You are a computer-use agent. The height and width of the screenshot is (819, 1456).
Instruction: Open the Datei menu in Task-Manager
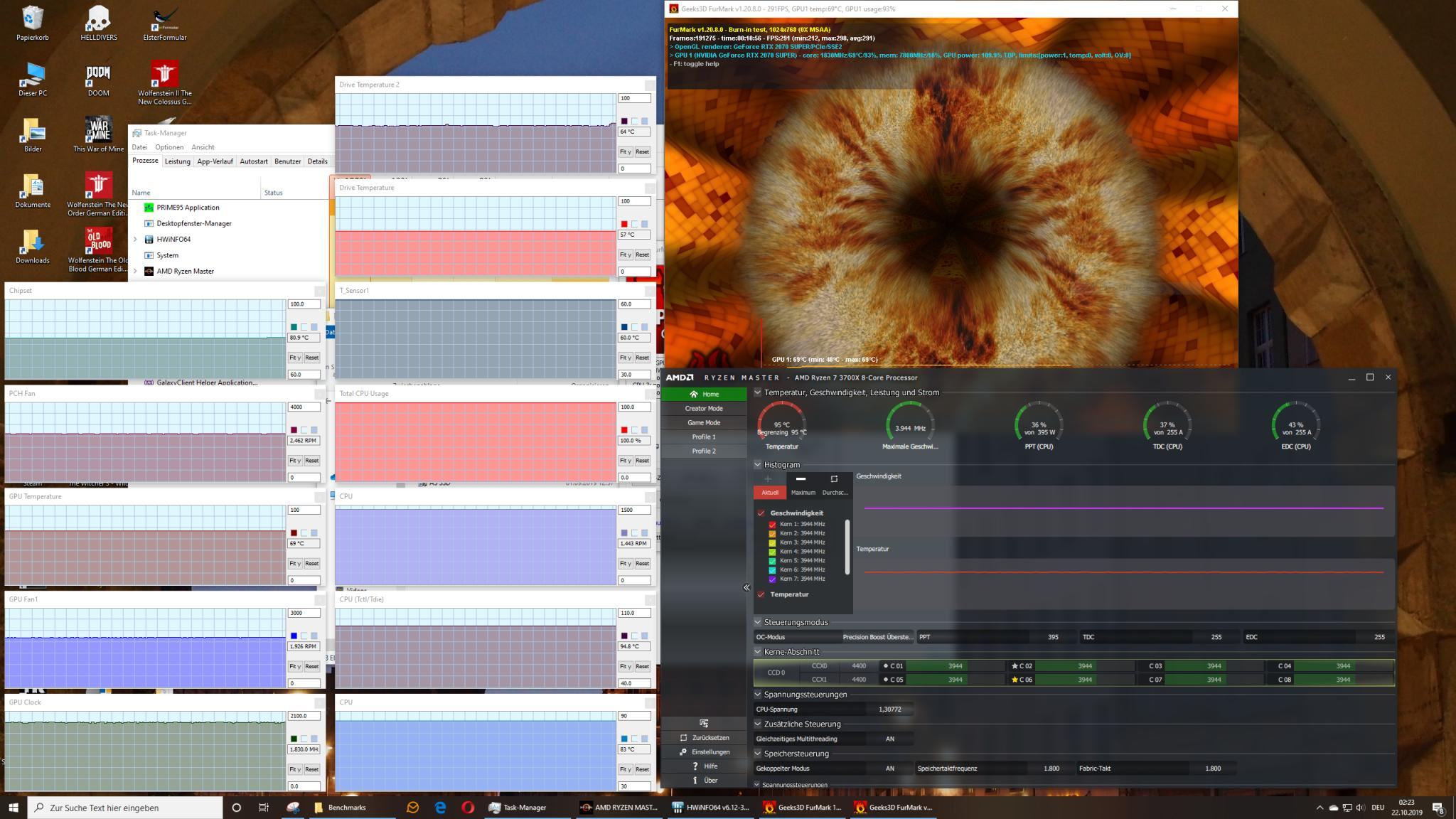tap(139, 147)
